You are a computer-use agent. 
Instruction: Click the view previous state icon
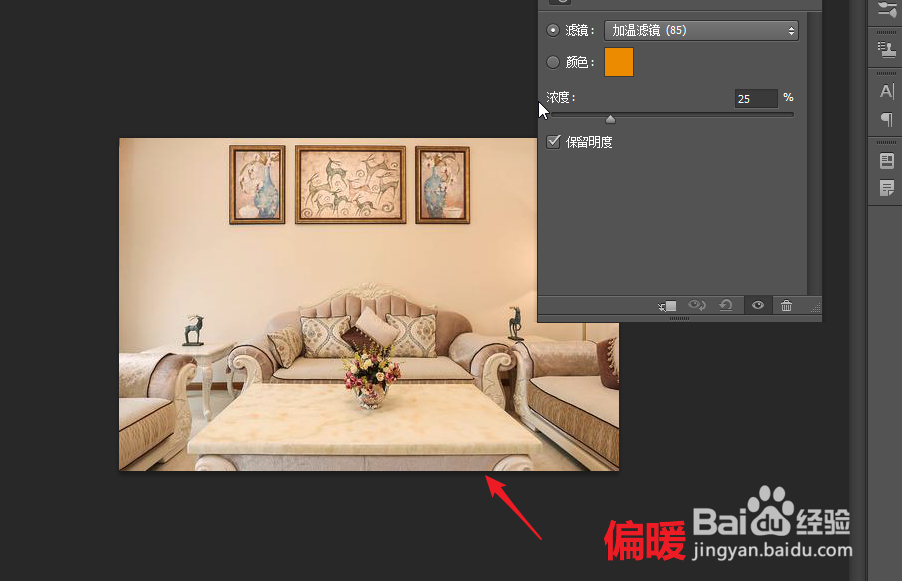[x=697, y=305]
